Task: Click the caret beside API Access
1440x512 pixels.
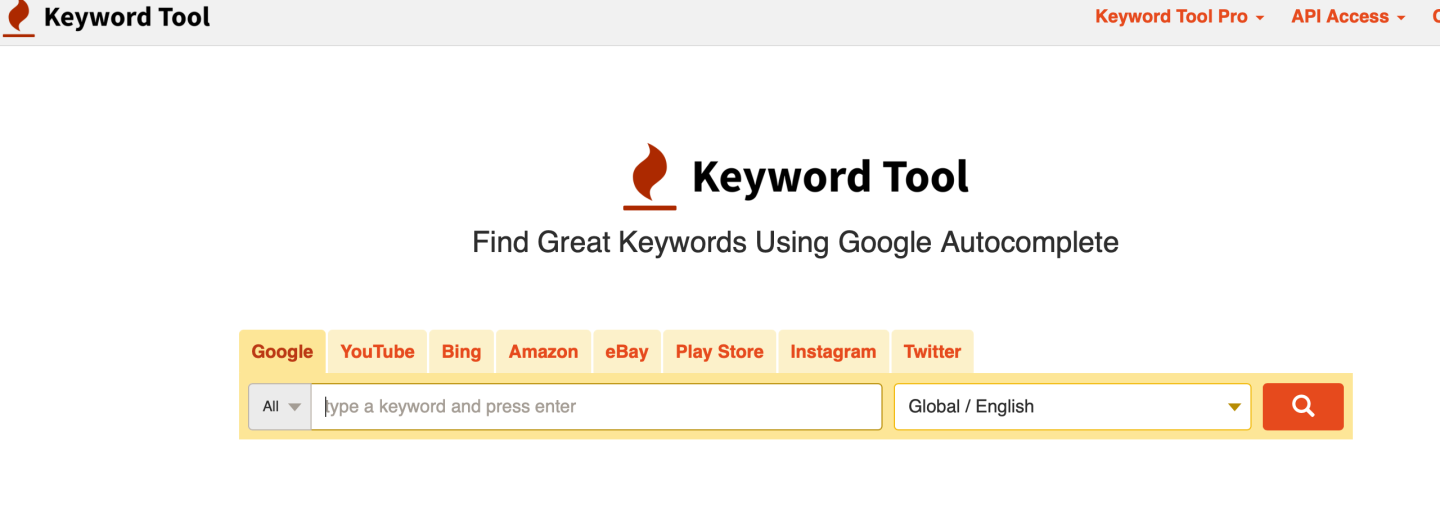Action: [1401, 18]
